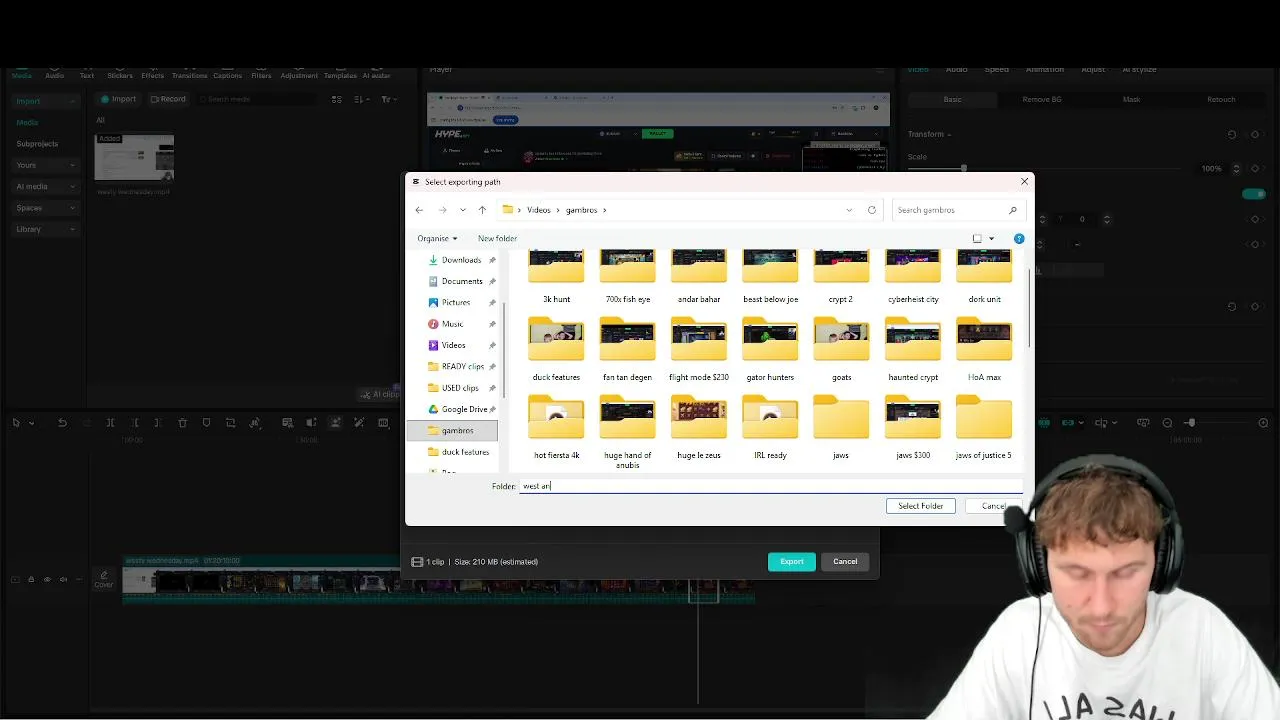Expand the AI media section

click(x=45, y=186)
